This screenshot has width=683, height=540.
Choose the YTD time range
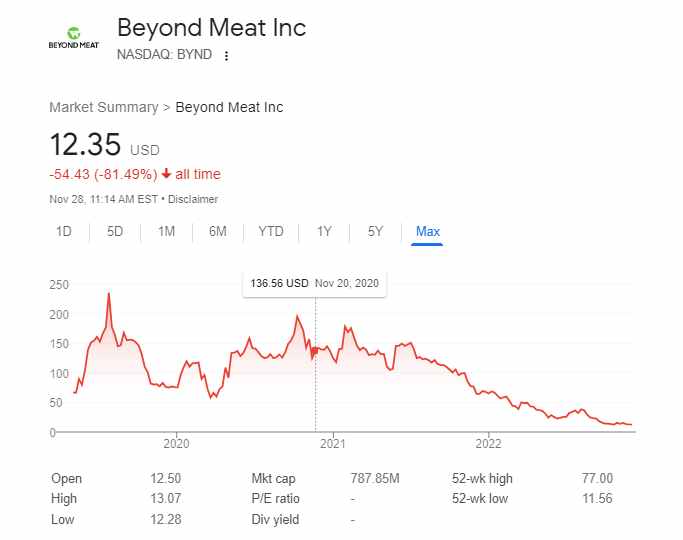(x=271, y=232)
